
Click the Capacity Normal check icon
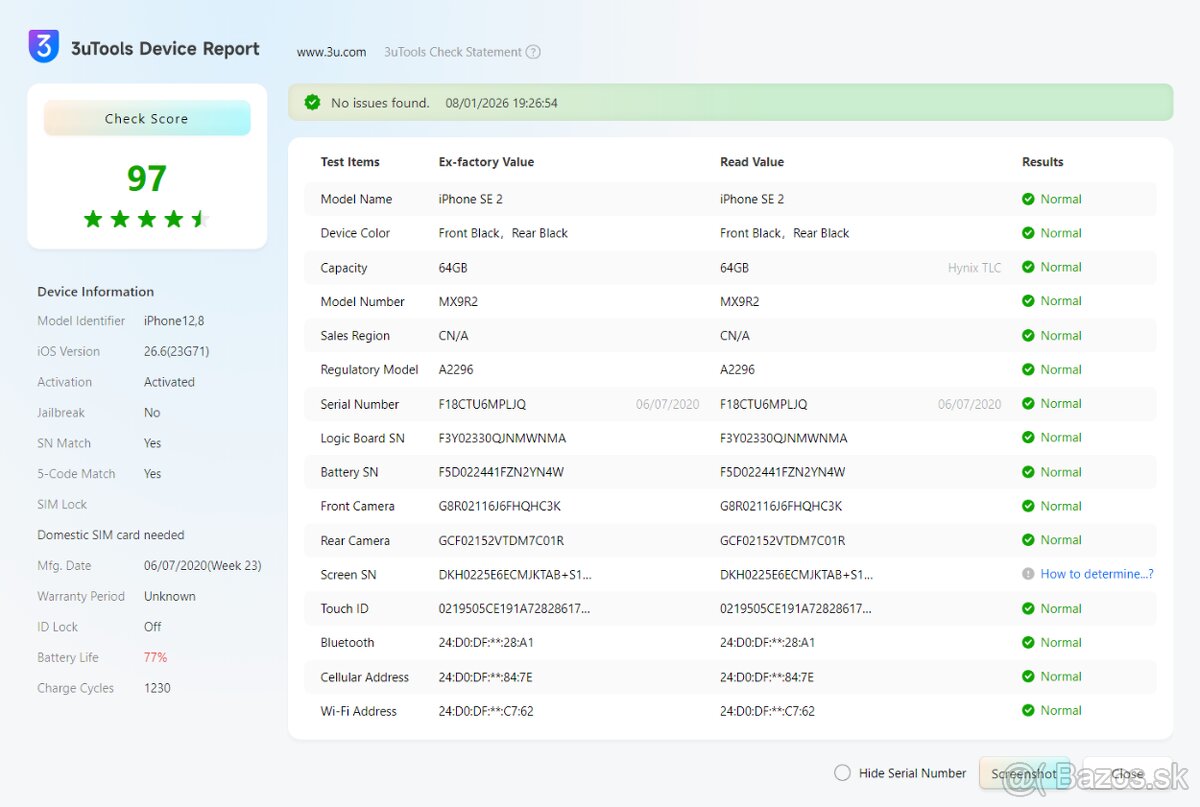point(1028,267)
